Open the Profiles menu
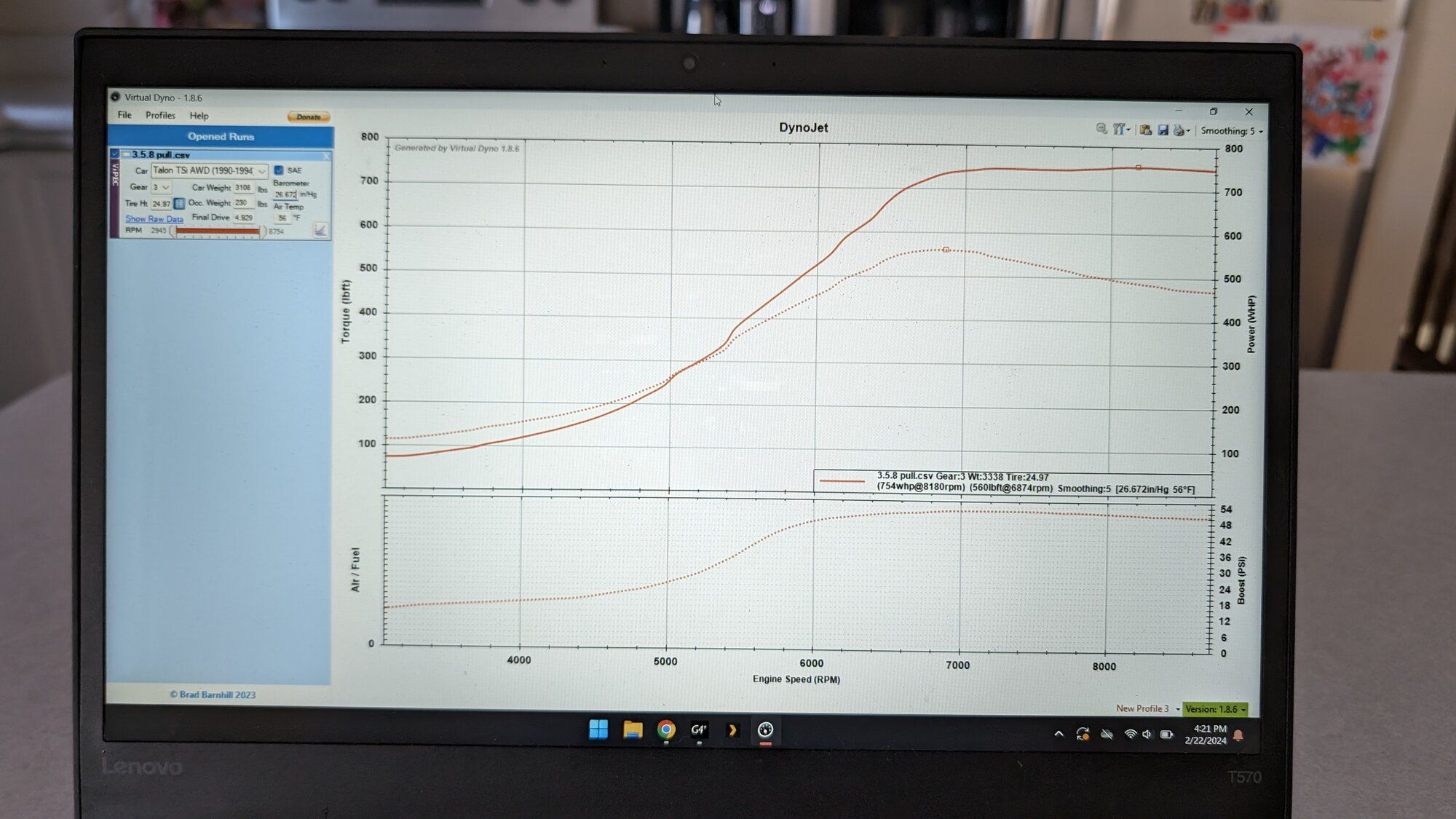Image resolution: width=1456 pixels, height=819 pixels. click(x=160, y=115)
